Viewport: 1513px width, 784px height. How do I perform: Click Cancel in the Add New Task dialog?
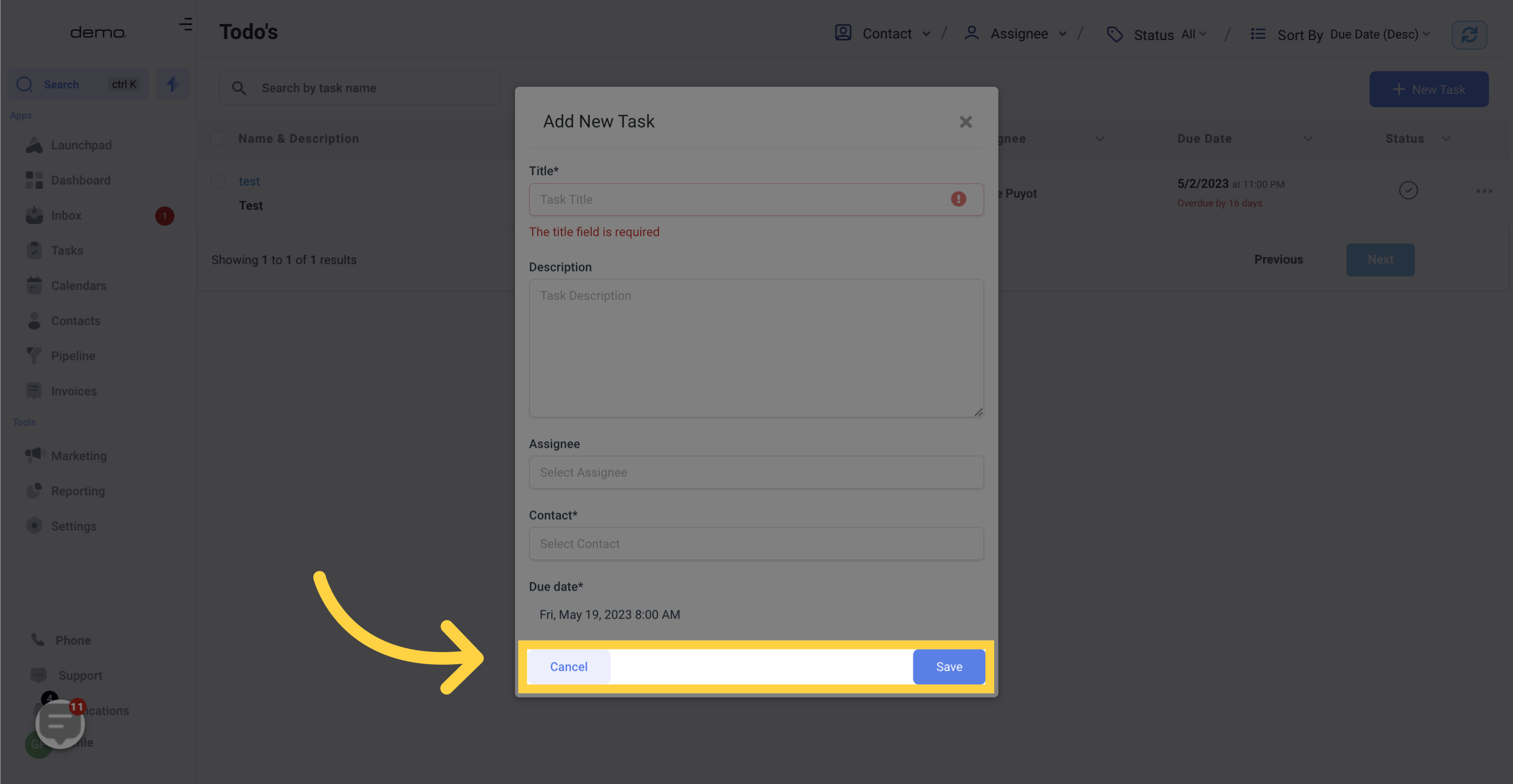coord(568,666)
